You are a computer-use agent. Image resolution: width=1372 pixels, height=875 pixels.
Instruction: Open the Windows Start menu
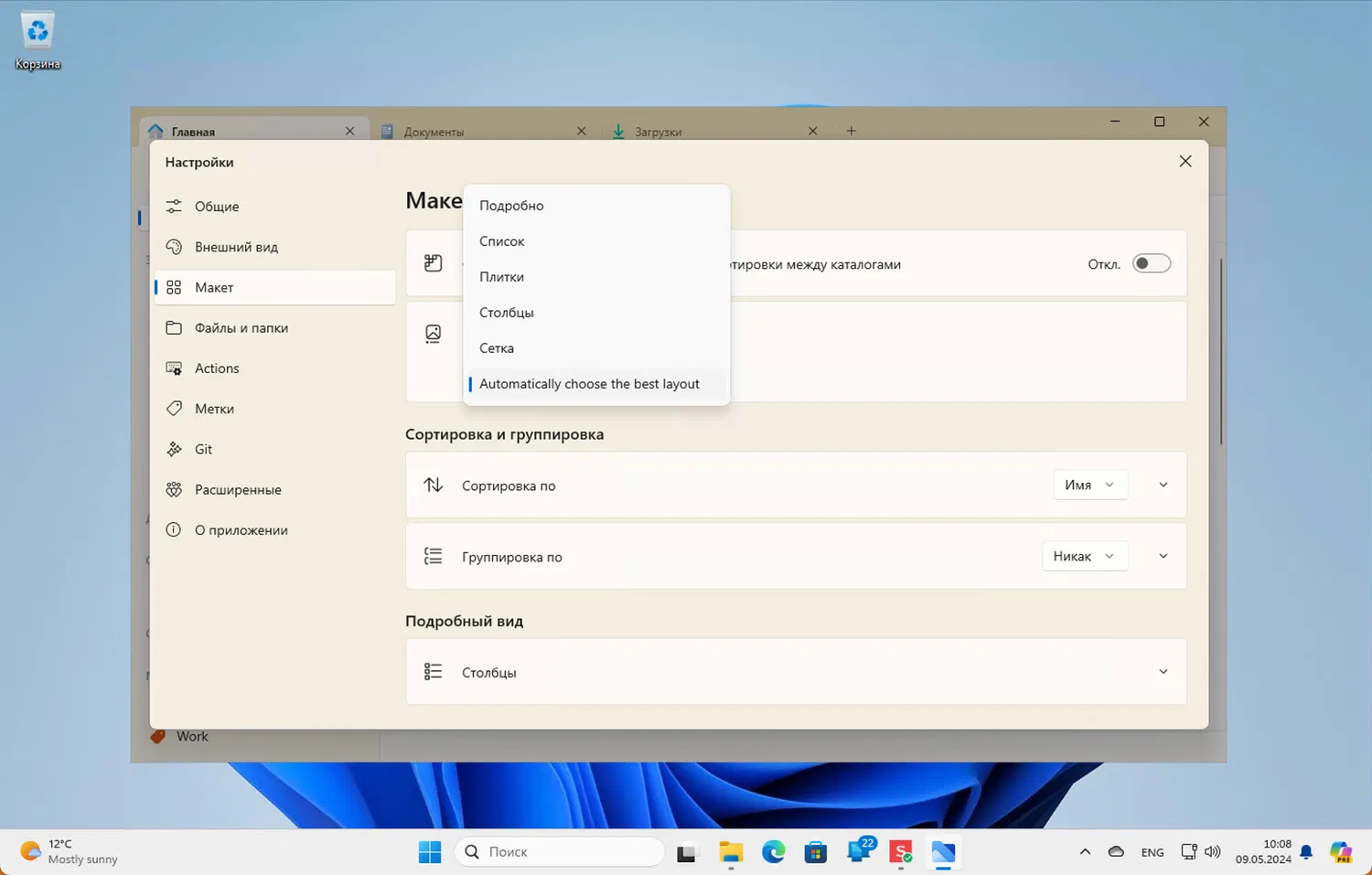430,852
